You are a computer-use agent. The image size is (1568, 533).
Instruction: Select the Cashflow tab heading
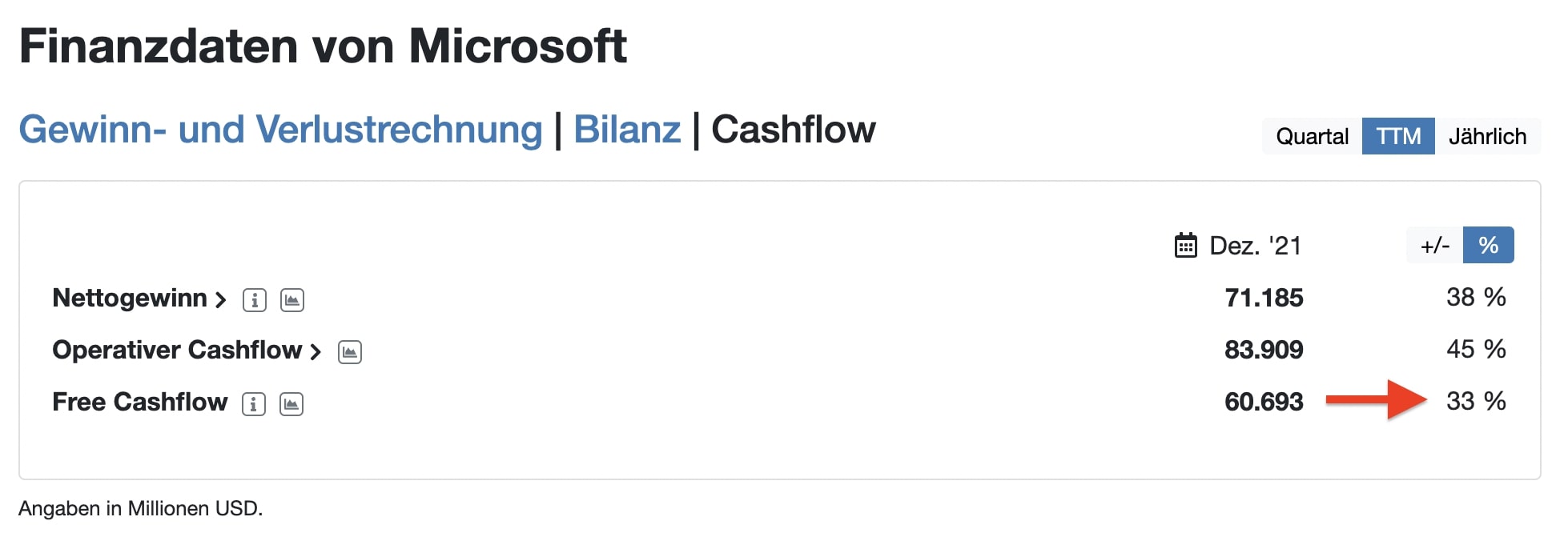click(x=793, y=130)
